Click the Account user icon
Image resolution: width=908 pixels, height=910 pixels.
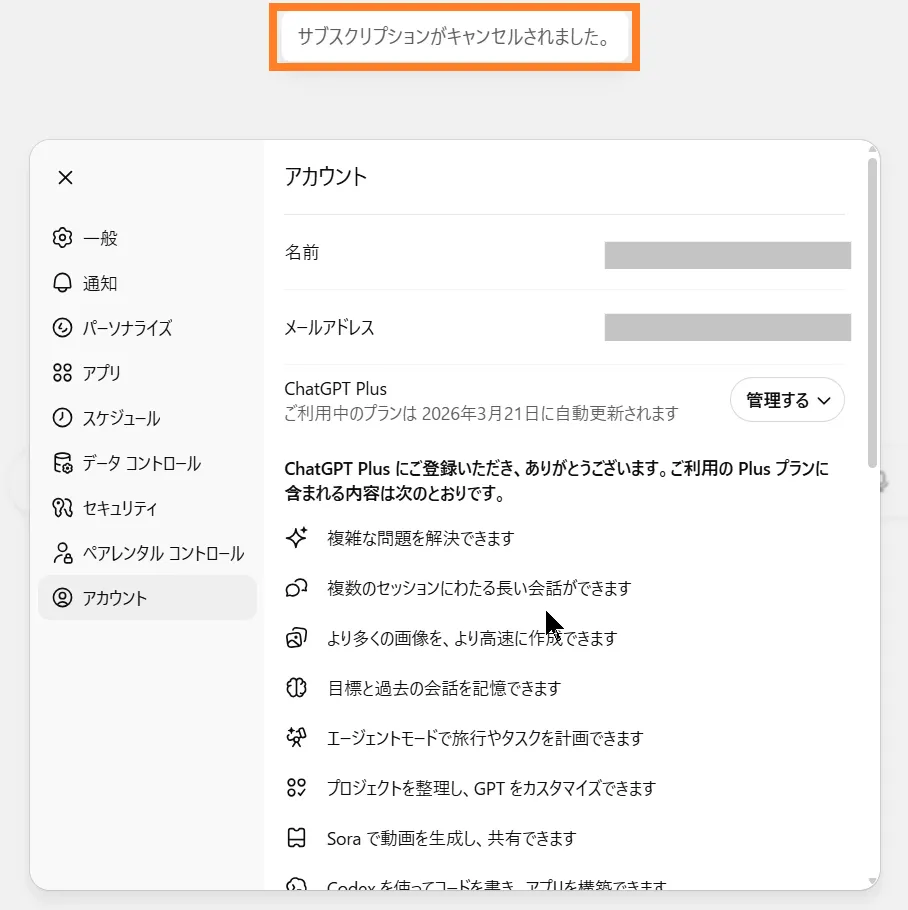point(62,598)
